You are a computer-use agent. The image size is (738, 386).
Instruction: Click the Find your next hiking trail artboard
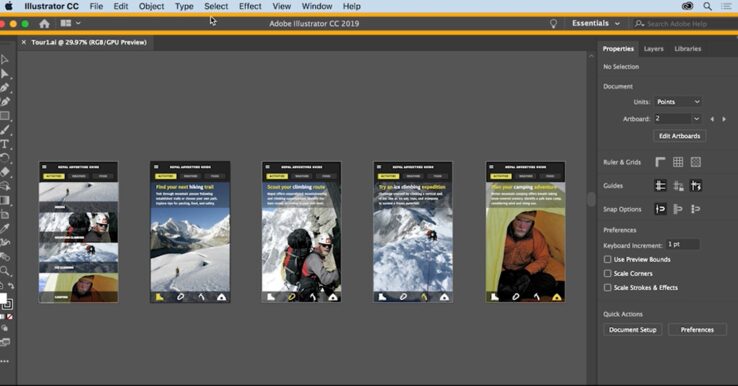[190, 232]
